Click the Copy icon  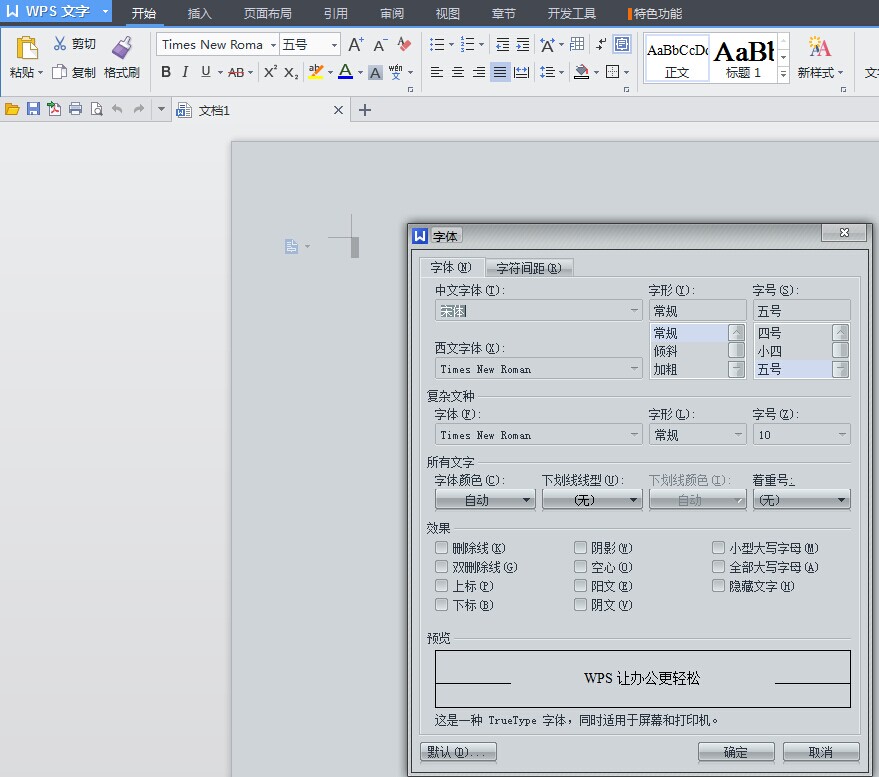click(x=59, y=72)
